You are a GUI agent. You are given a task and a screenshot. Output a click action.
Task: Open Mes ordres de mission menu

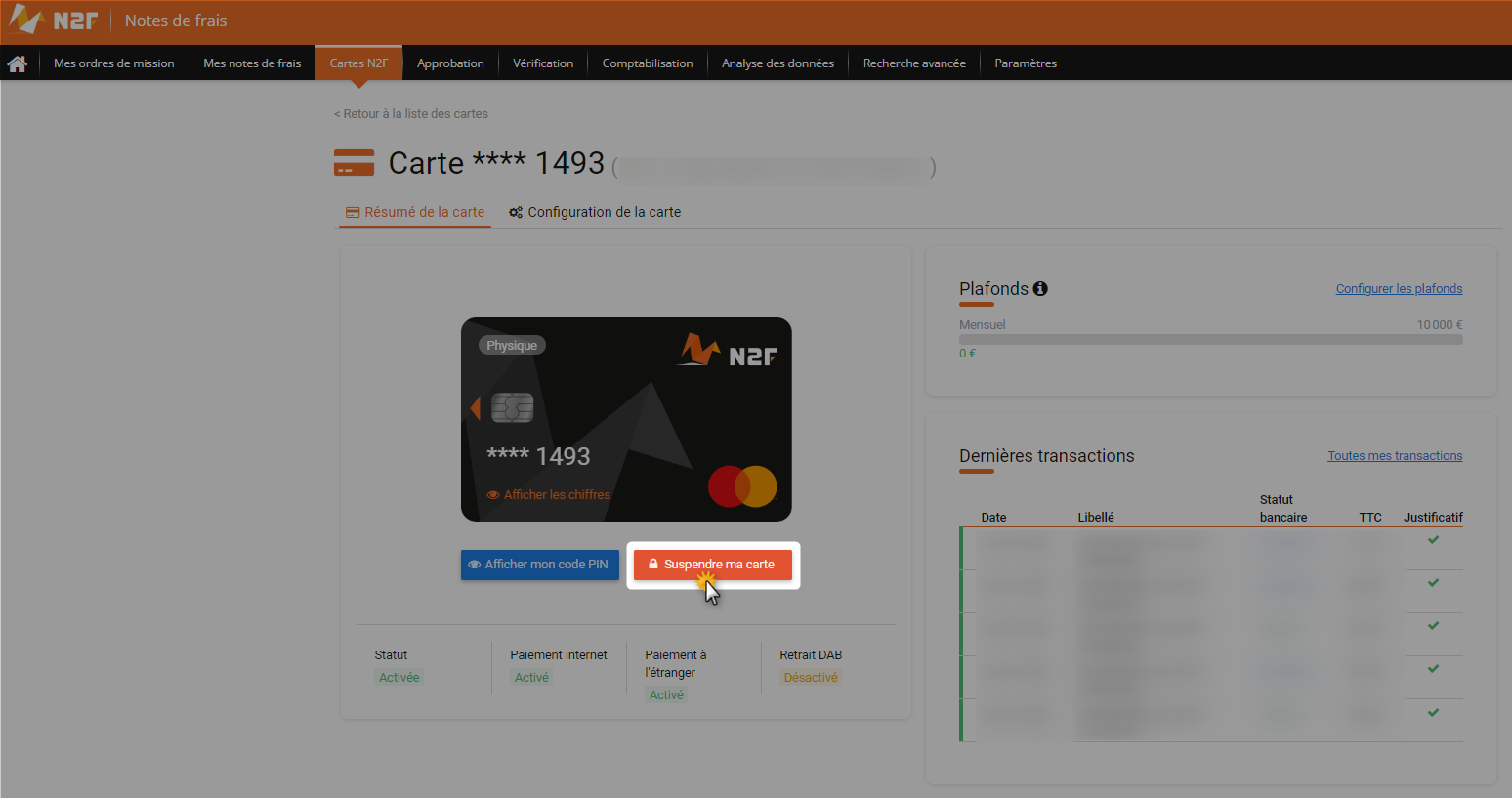114,63
